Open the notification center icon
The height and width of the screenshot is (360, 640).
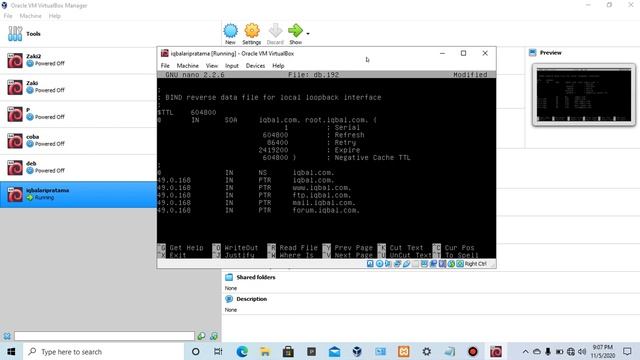[627, 351]
